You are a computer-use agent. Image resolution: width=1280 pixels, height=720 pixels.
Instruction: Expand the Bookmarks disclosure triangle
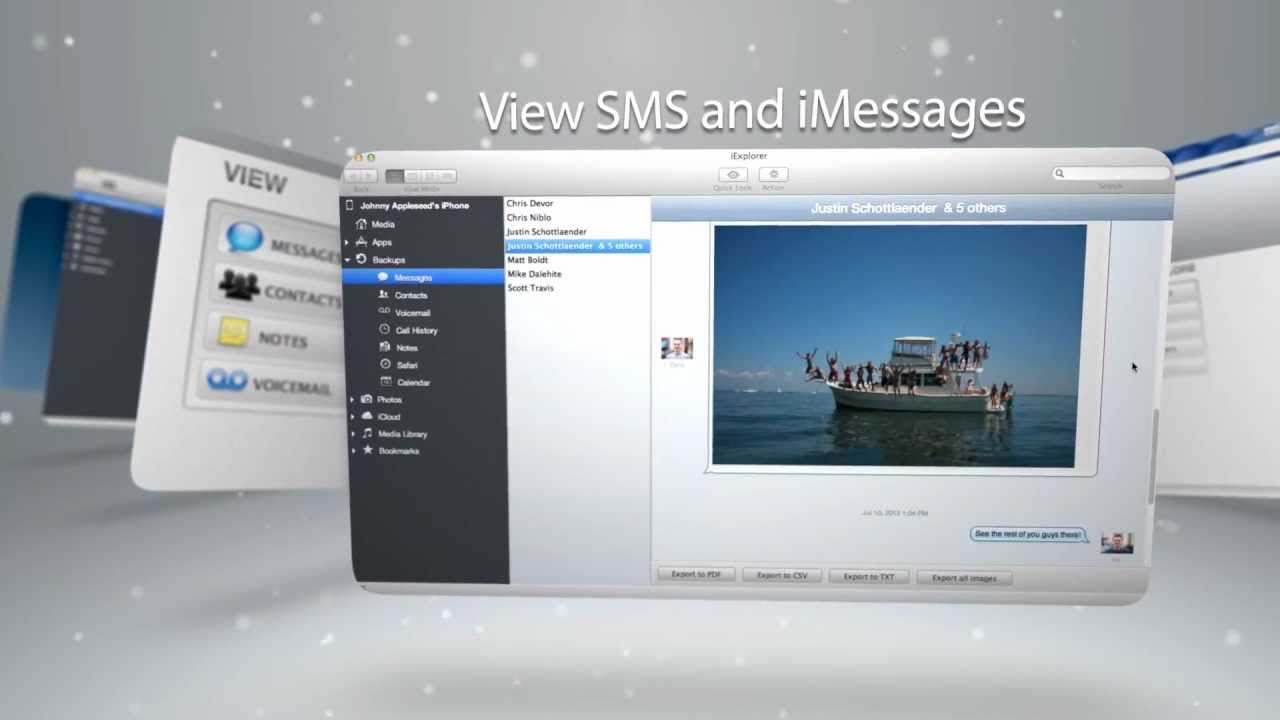tap(353, 451)
